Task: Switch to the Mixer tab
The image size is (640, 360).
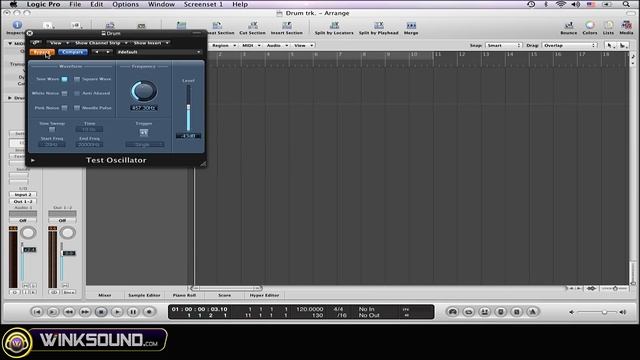Action: [x=104, y=295]
